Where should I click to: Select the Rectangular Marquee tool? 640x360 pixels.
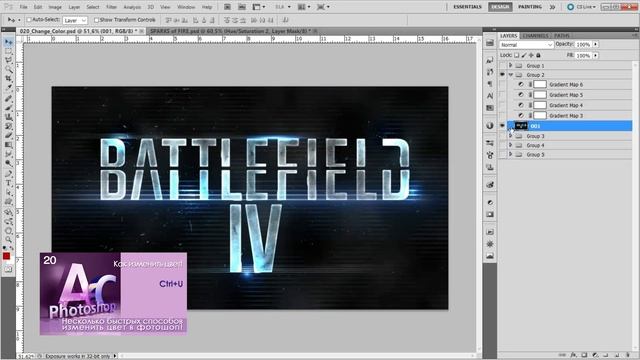click(x=8, y=51)
